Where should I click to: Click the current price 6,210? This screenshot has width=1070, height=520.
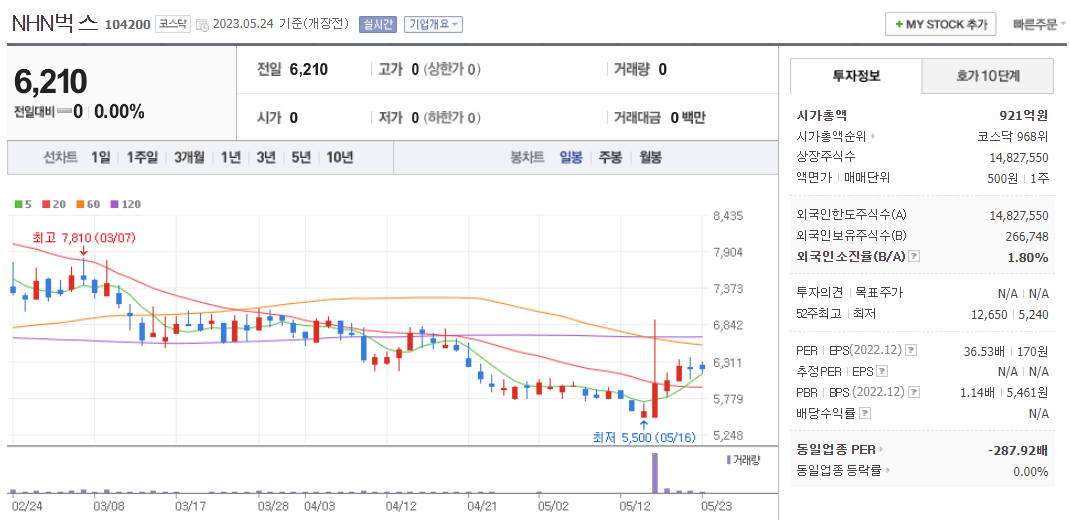coord(50,82)
